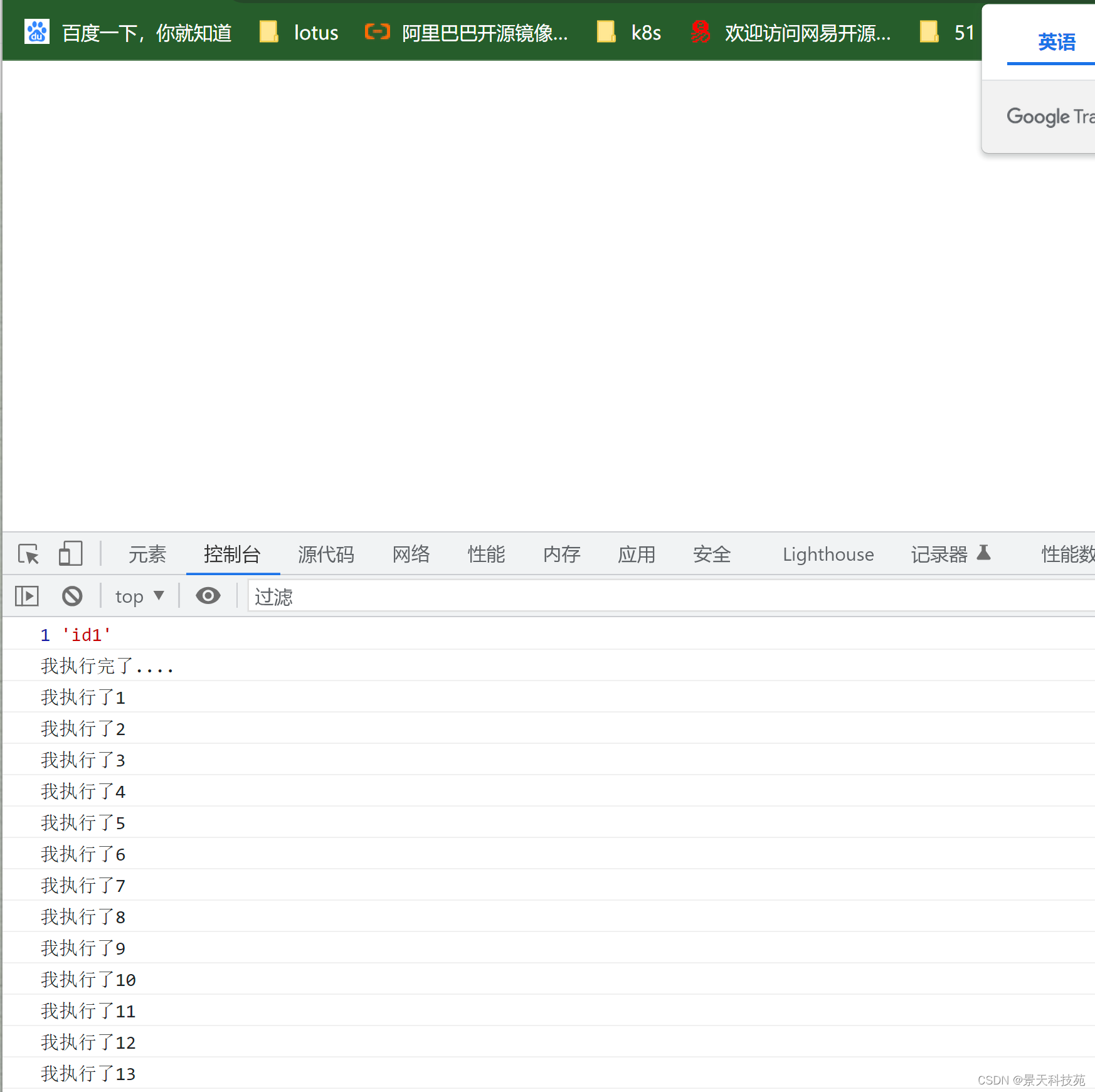Select the log line 我执行了13

click(x=549, y=1073)
